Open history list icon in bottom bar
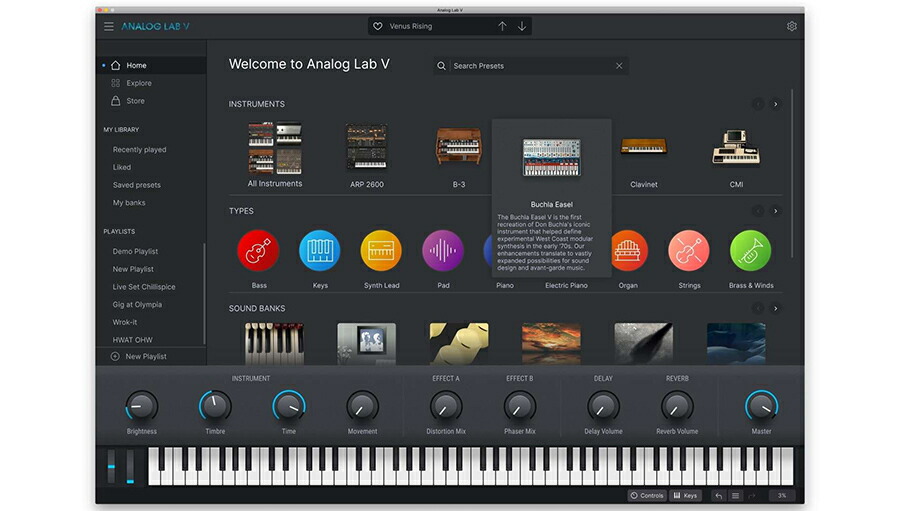The width and height of the screenshot is (900, 511). 735,495
